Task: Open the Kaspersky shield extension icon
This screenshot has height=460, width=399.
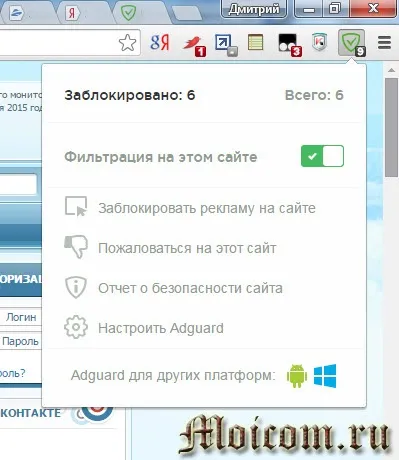Action: click(x=319, y=43)
